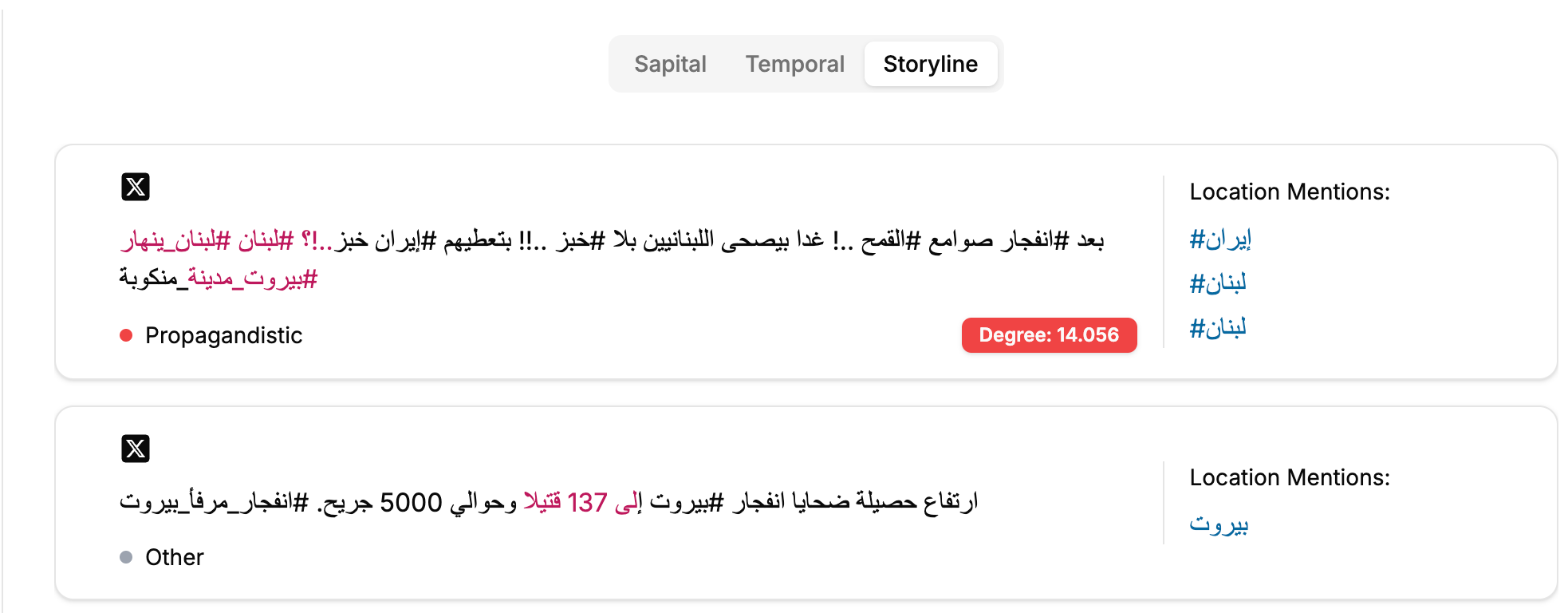Click the highlighted #بيروت_مدينة hashtag in the first post
This screenshot has width=1568, height=613.
tap(252, 279)
